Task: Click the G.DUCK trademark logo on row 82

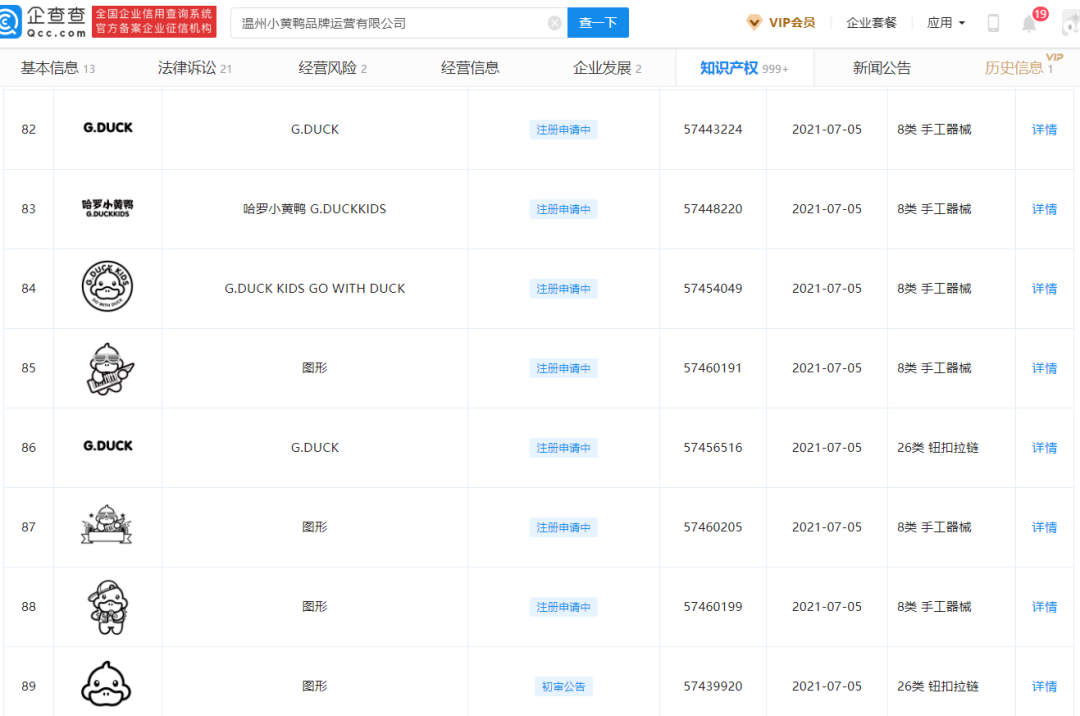Action: [x=108, y=129]
